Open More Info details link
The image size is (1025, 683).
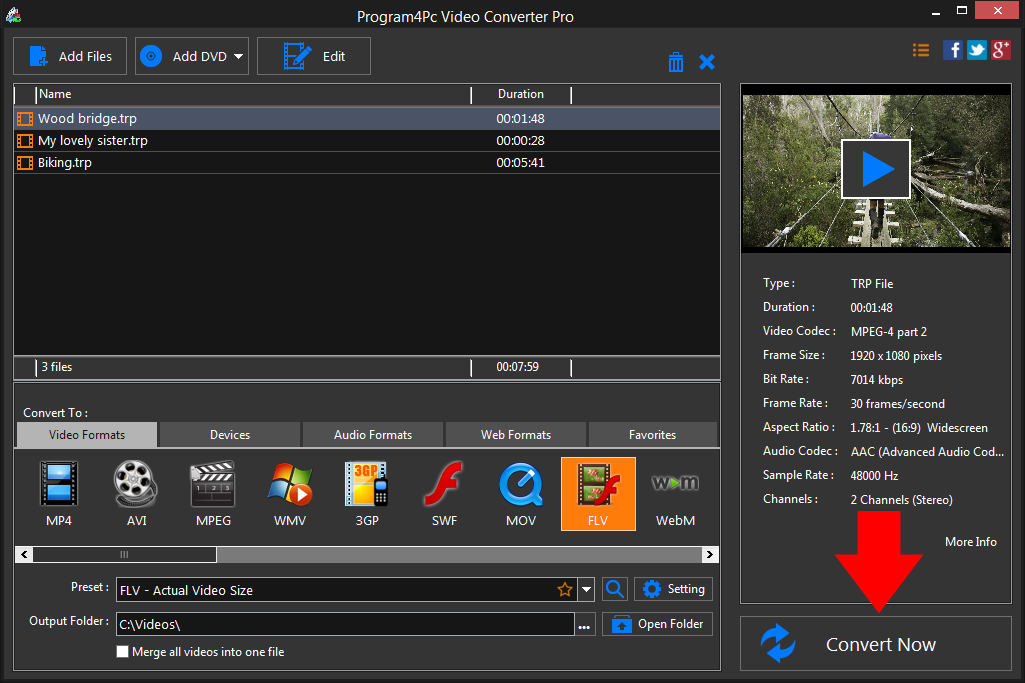click(970, 541)
